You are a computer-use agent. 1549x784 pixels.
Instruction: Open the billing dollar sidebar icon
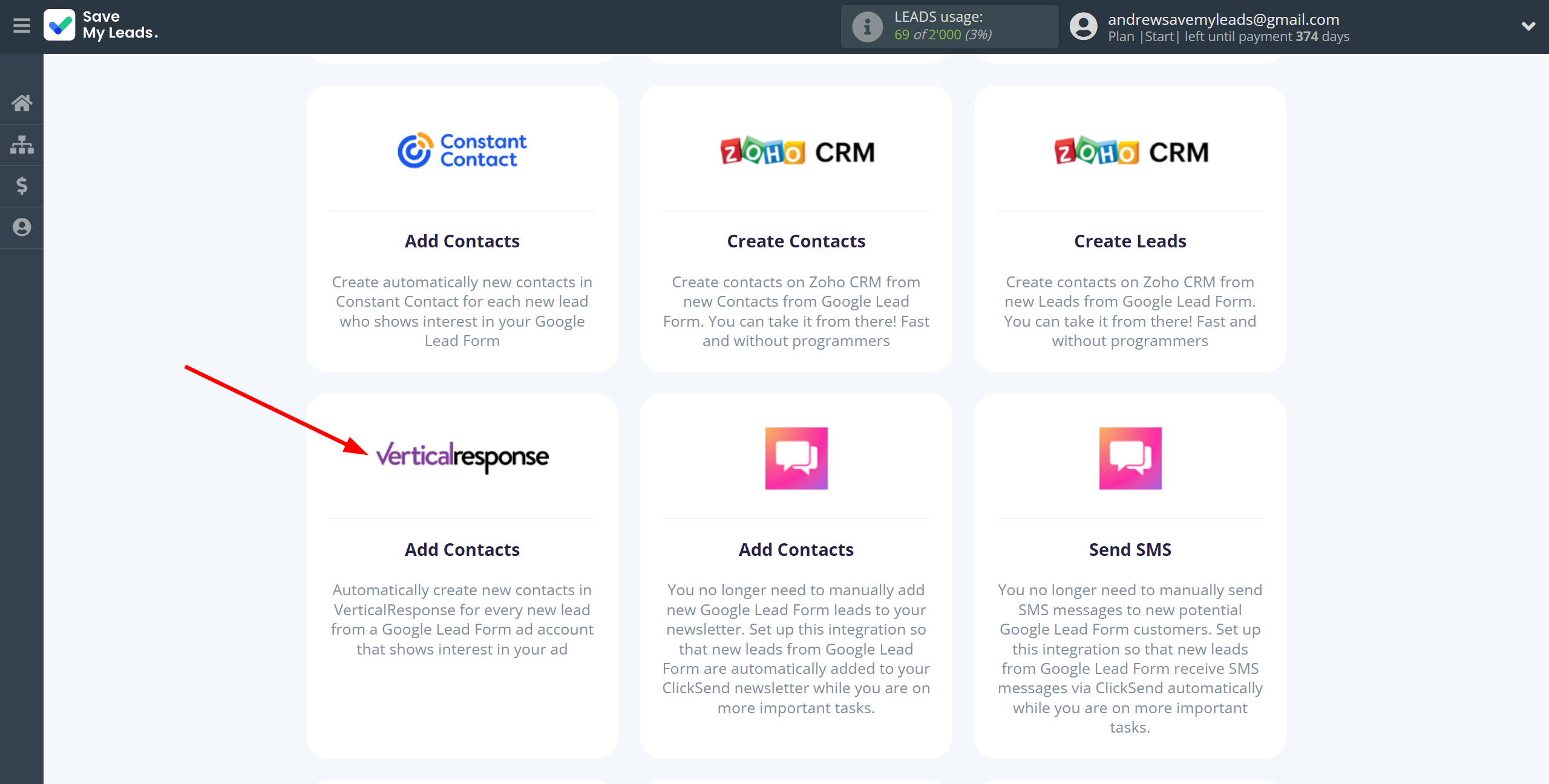tap(22, 186)
